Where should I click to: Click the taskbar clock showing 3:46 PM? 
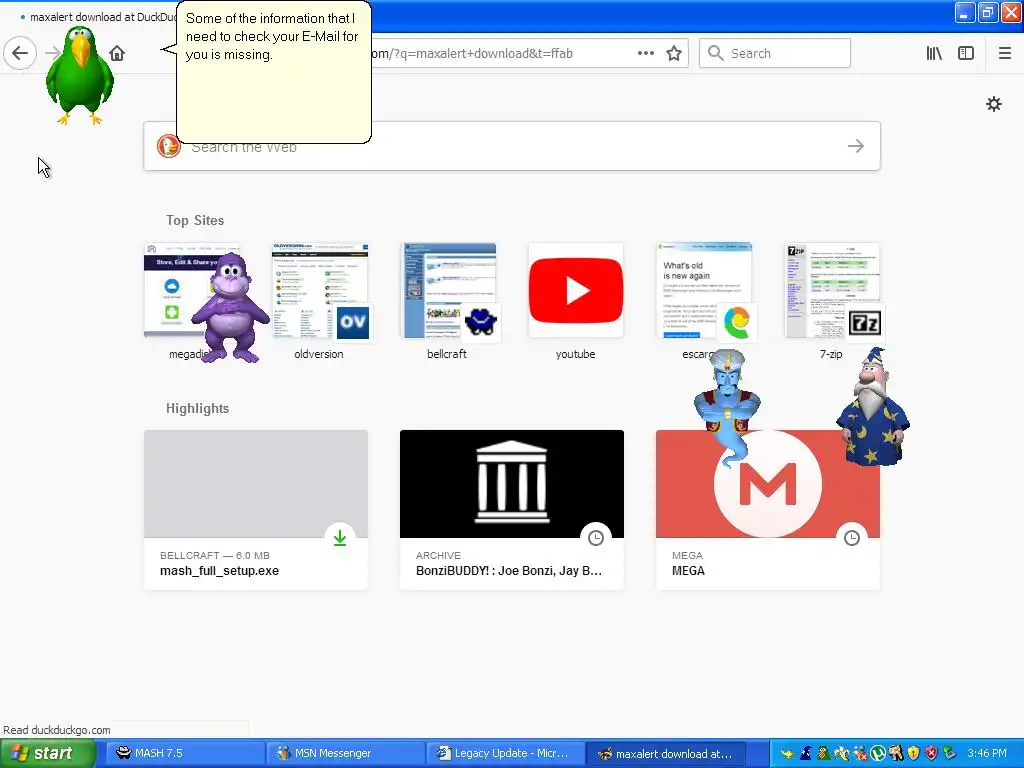[987, 753]
